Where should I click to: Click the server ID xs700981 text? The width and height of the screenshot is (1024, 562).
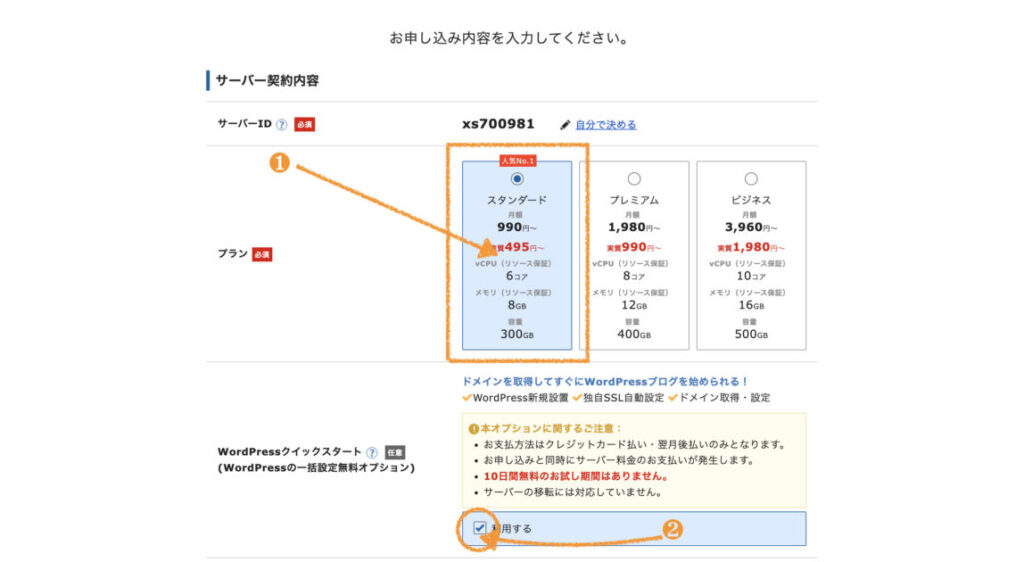pos(498,124)
